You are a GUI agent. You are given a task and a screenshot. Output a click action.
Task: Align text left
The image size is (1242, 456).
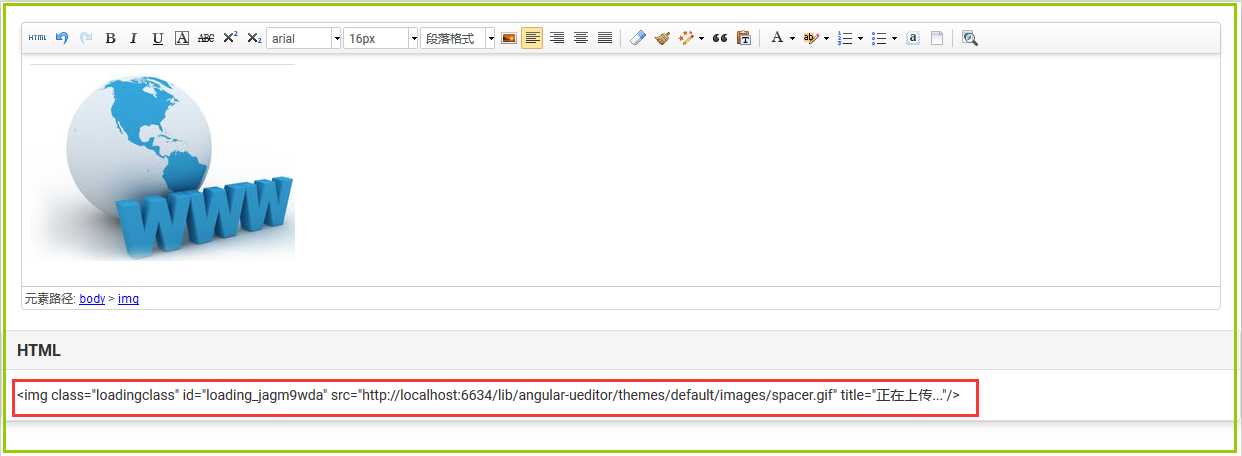[x=532, y=38]
